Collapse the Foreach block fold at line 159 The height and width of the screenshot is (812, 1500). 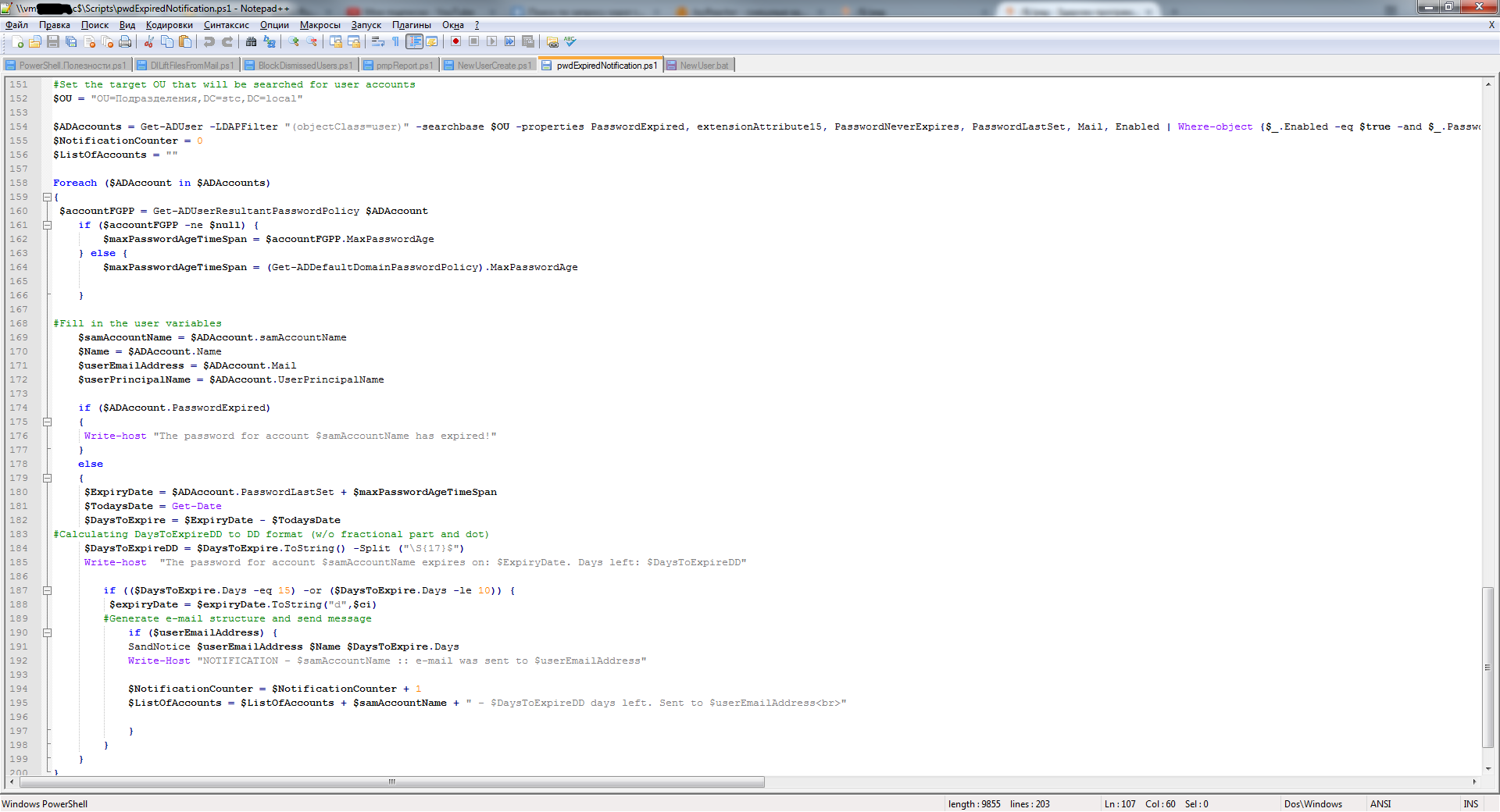click(47, 198)
